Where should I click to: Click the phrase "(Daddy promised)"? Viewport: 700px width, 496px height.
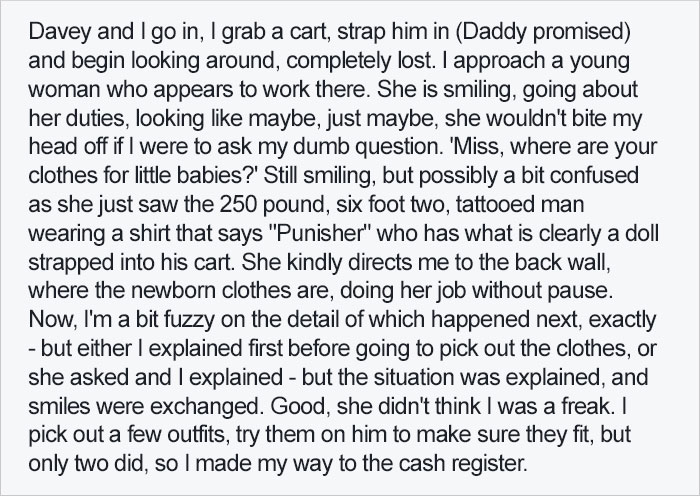[x=543, y=32]
